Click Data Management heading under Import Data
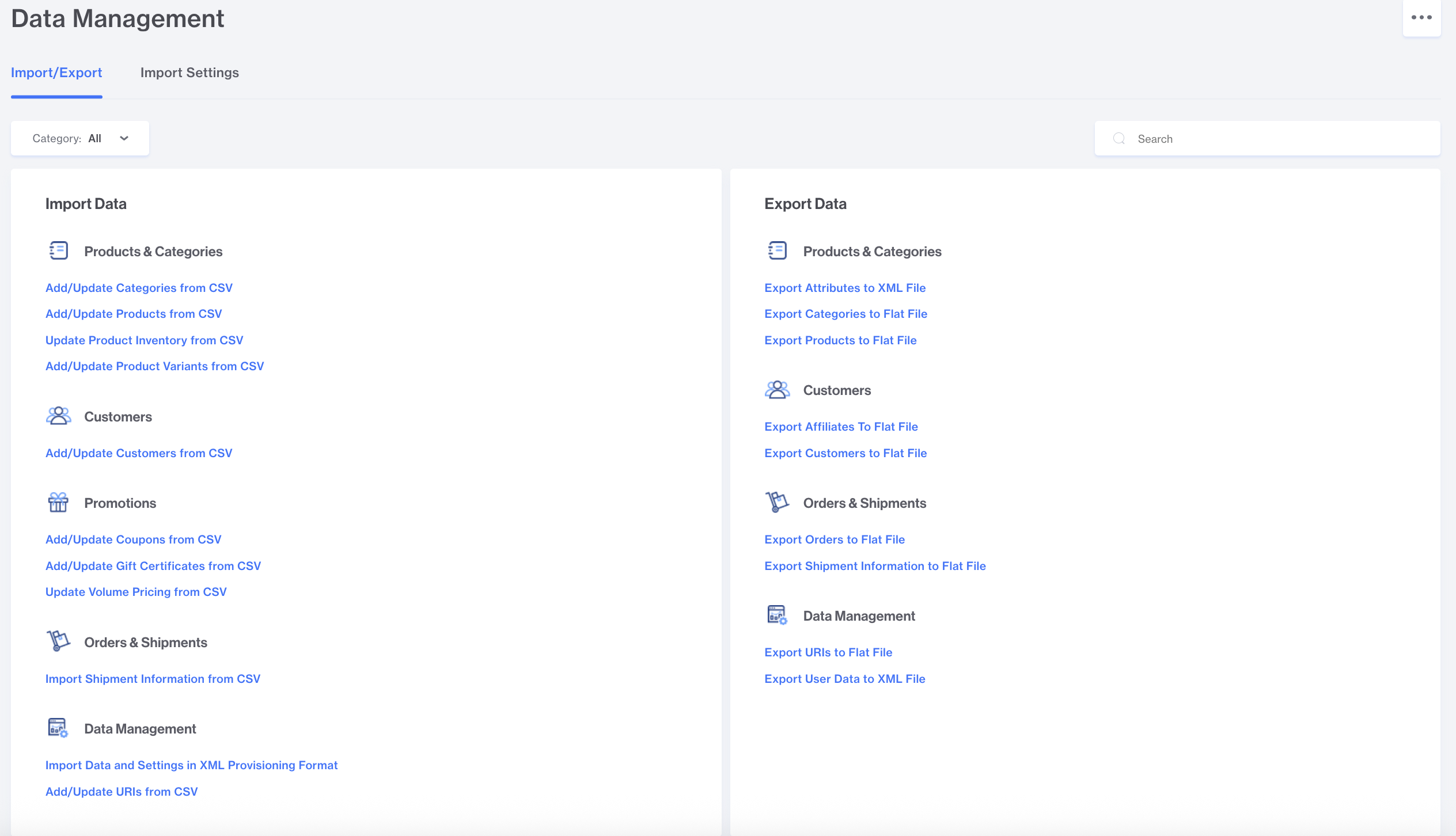The height and width of the screenshot is (836, 1456). [141, 729]
